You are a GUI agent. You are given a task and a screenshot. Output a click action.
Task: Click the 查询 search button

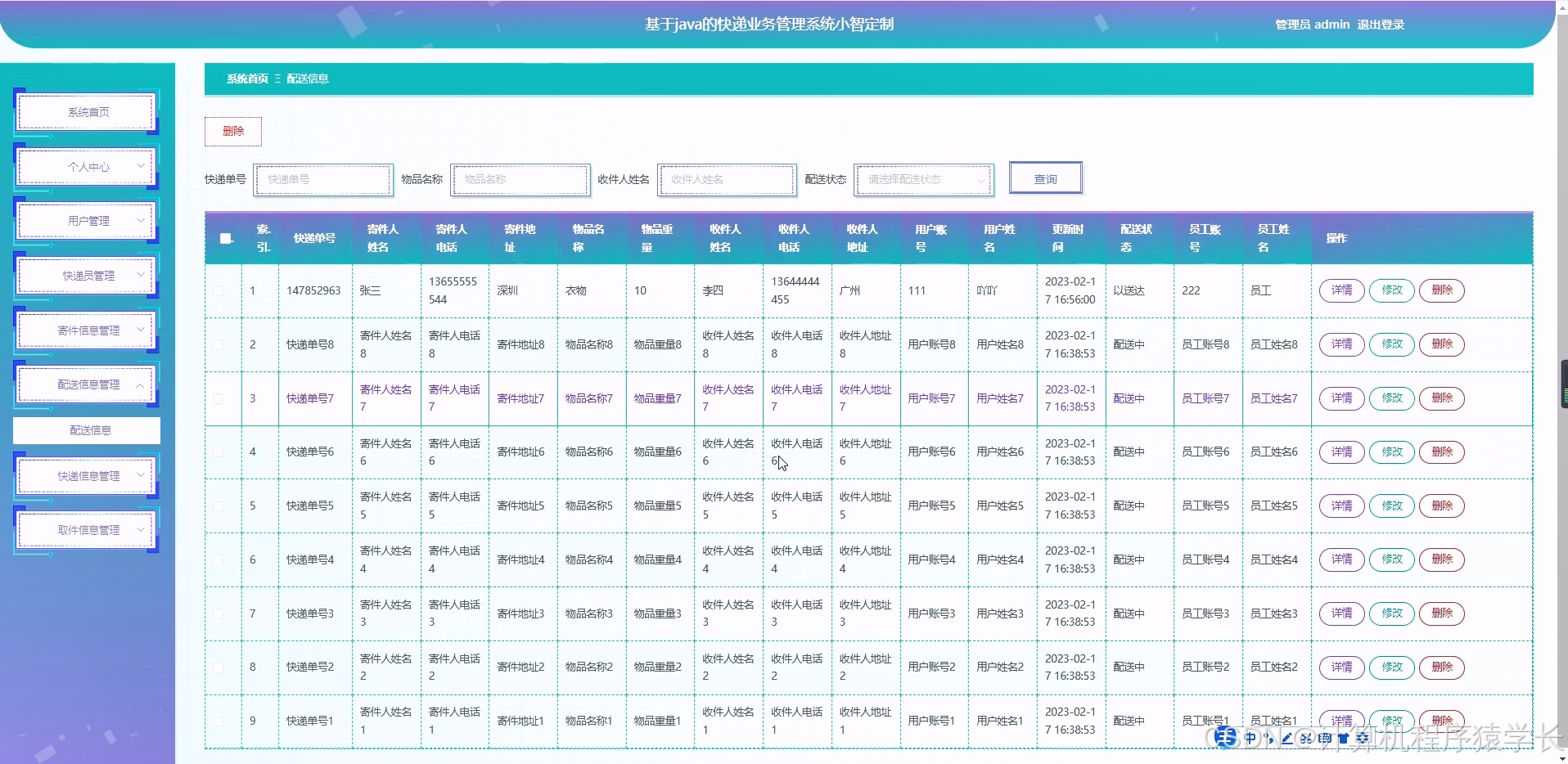pos(1045,179)
